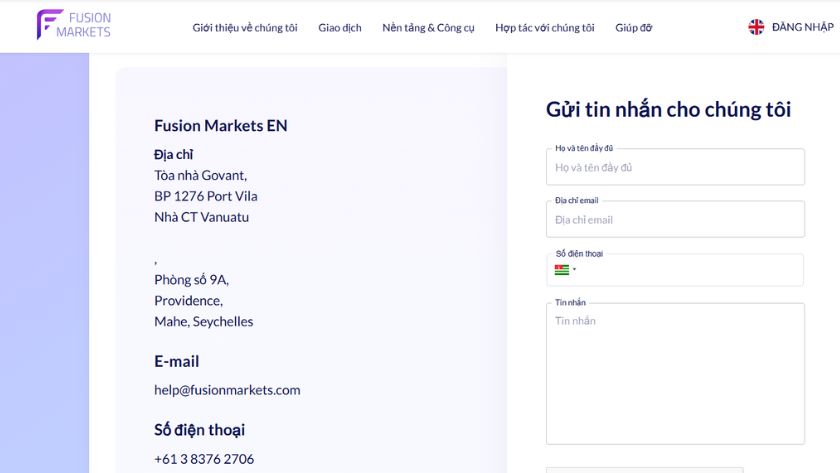Select the text Tòa nhà Govant,

point(200,175)
